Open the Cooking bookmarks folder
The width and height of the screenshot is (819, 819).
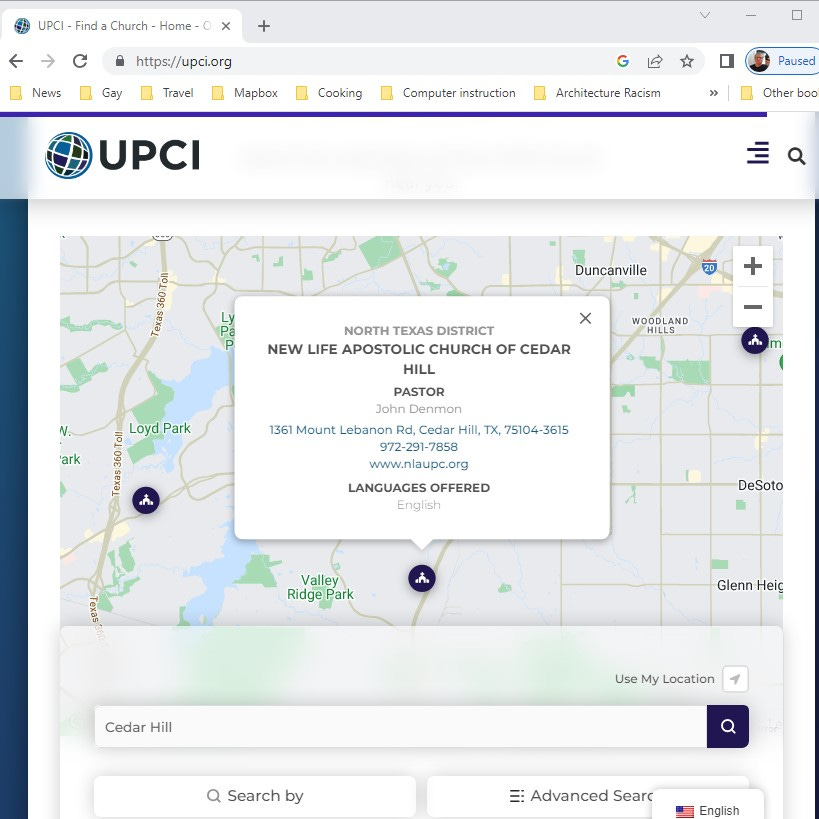329,93
